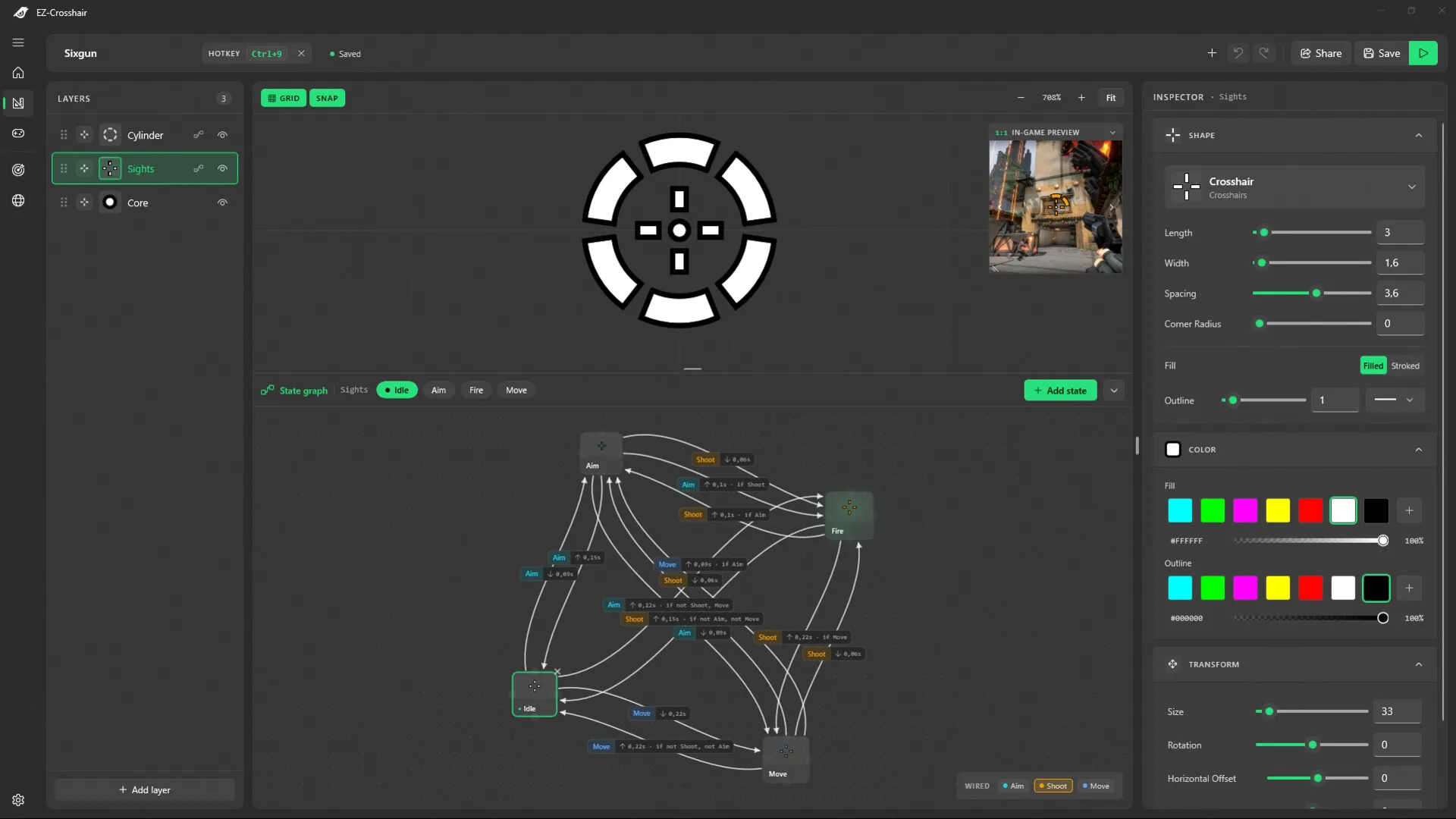Toggle the GRID option

[284, 98]
